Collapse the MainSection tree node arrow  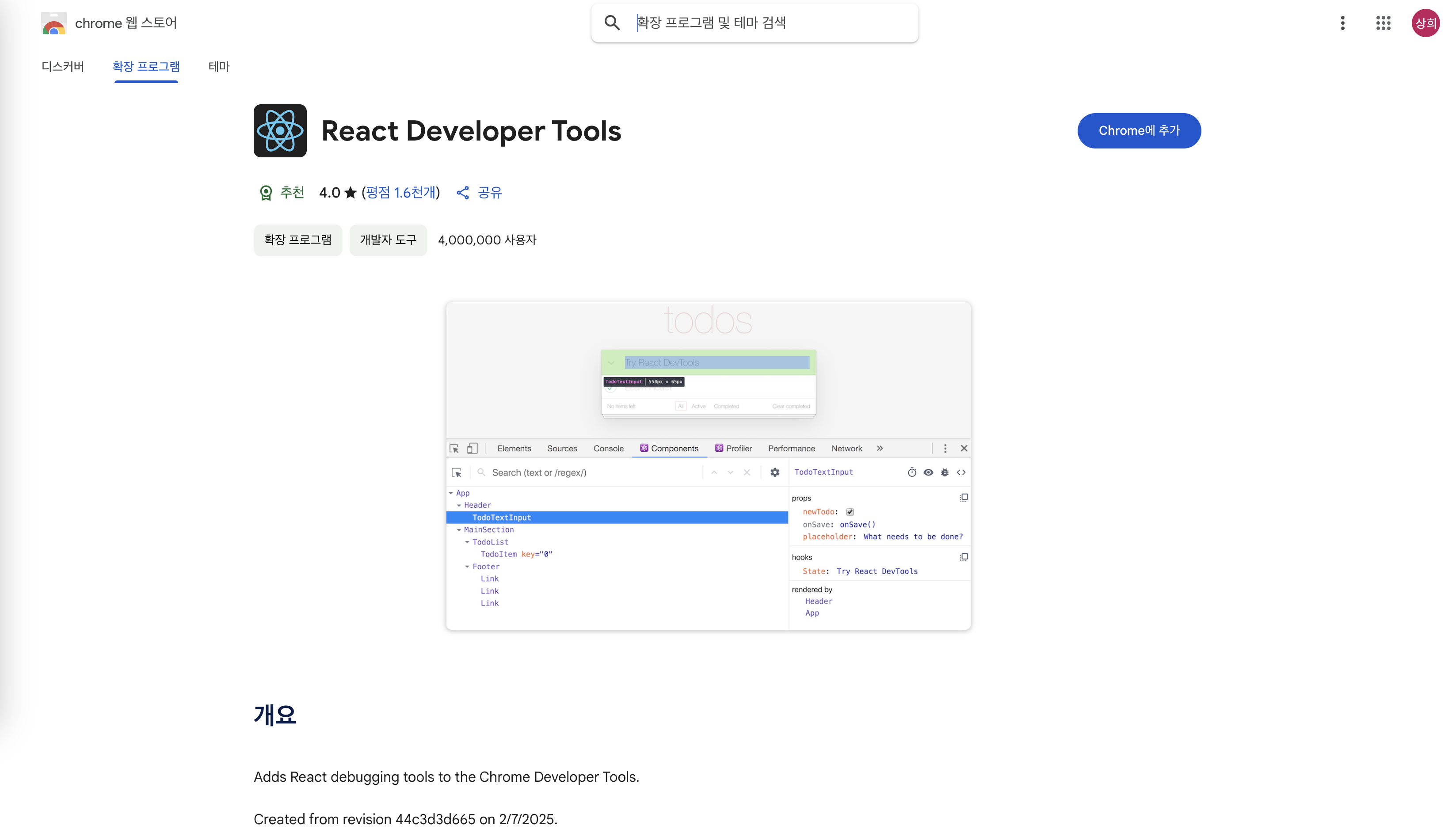[459, 530]
